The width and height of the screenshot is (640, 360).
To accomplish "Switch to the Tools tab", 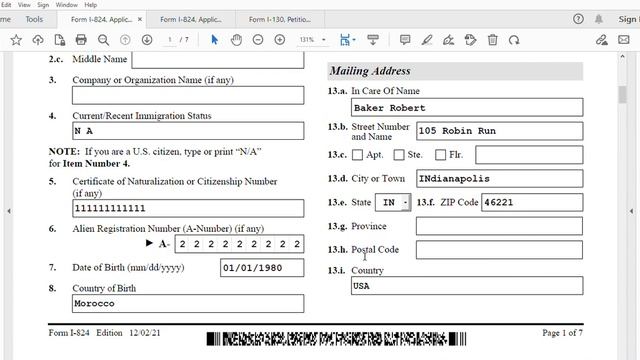I will click(34, 19).
